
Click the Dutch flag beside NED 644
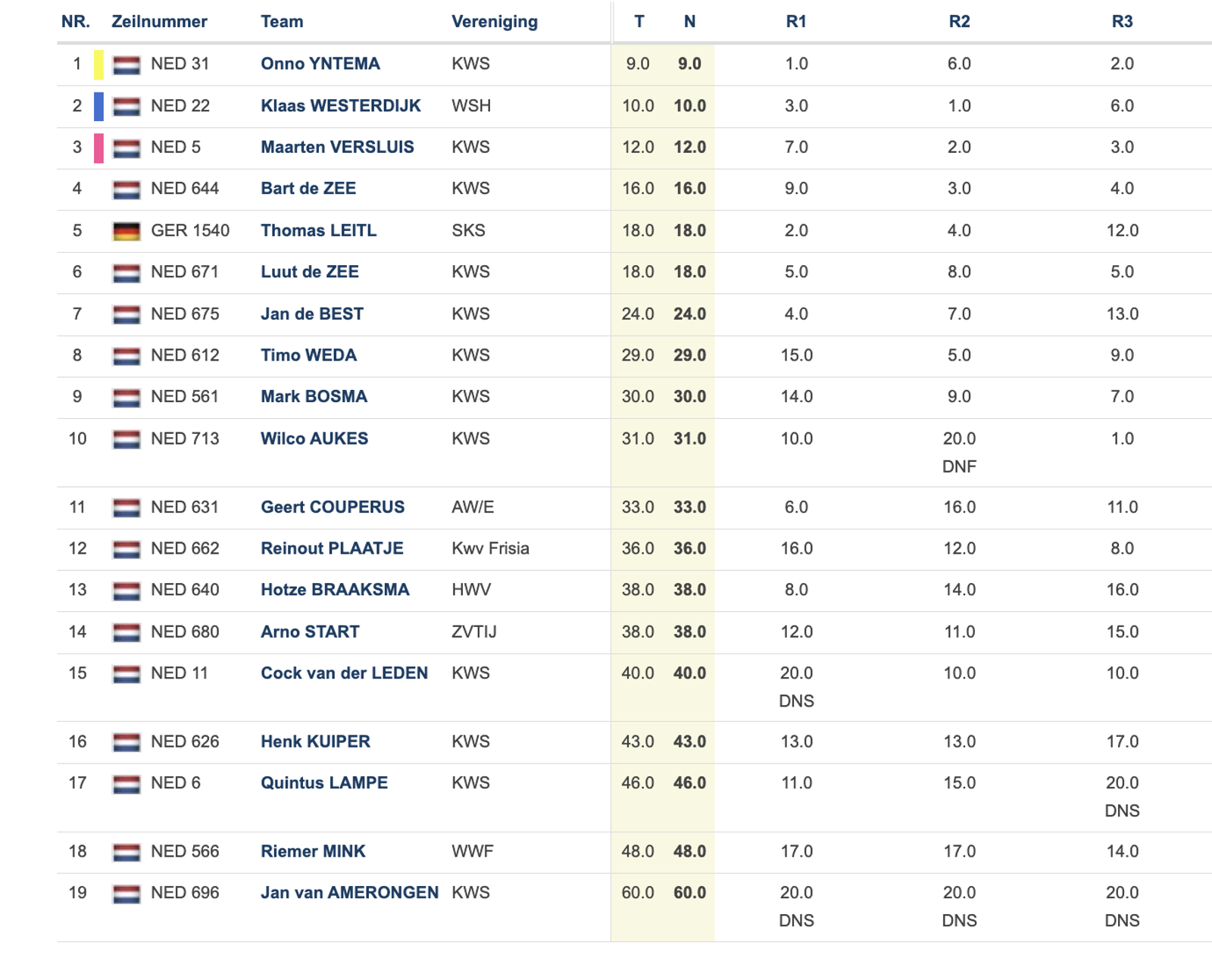pyautogui.click(x=127, y=189)
